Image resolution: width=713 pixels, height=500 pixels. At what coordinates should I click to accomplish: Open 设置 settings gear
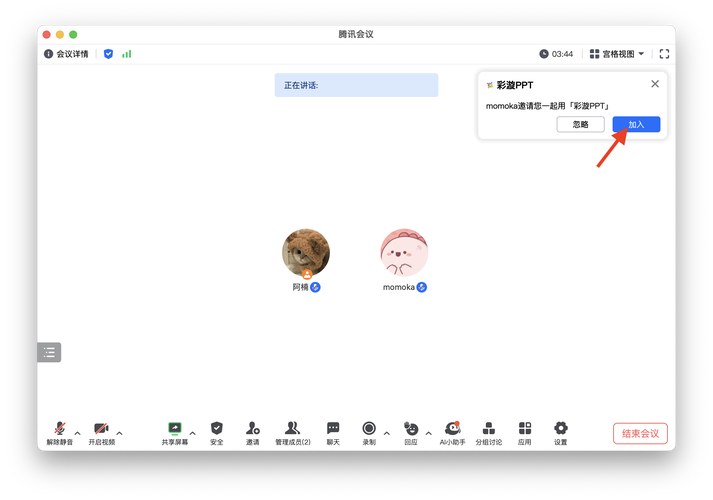[561, 433]
